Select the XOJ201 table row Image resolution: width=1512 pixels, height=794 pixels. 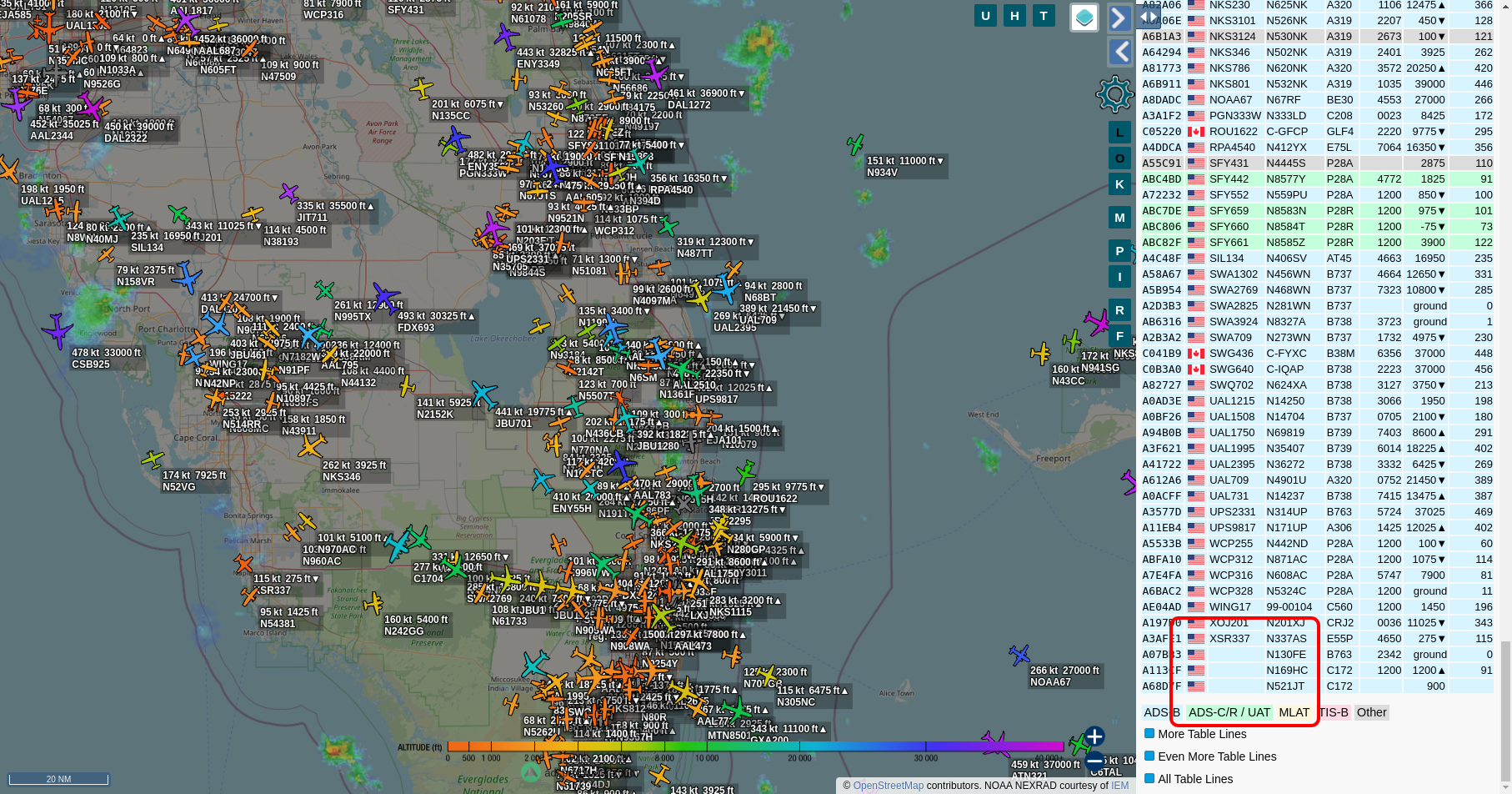pos(1317,623)
